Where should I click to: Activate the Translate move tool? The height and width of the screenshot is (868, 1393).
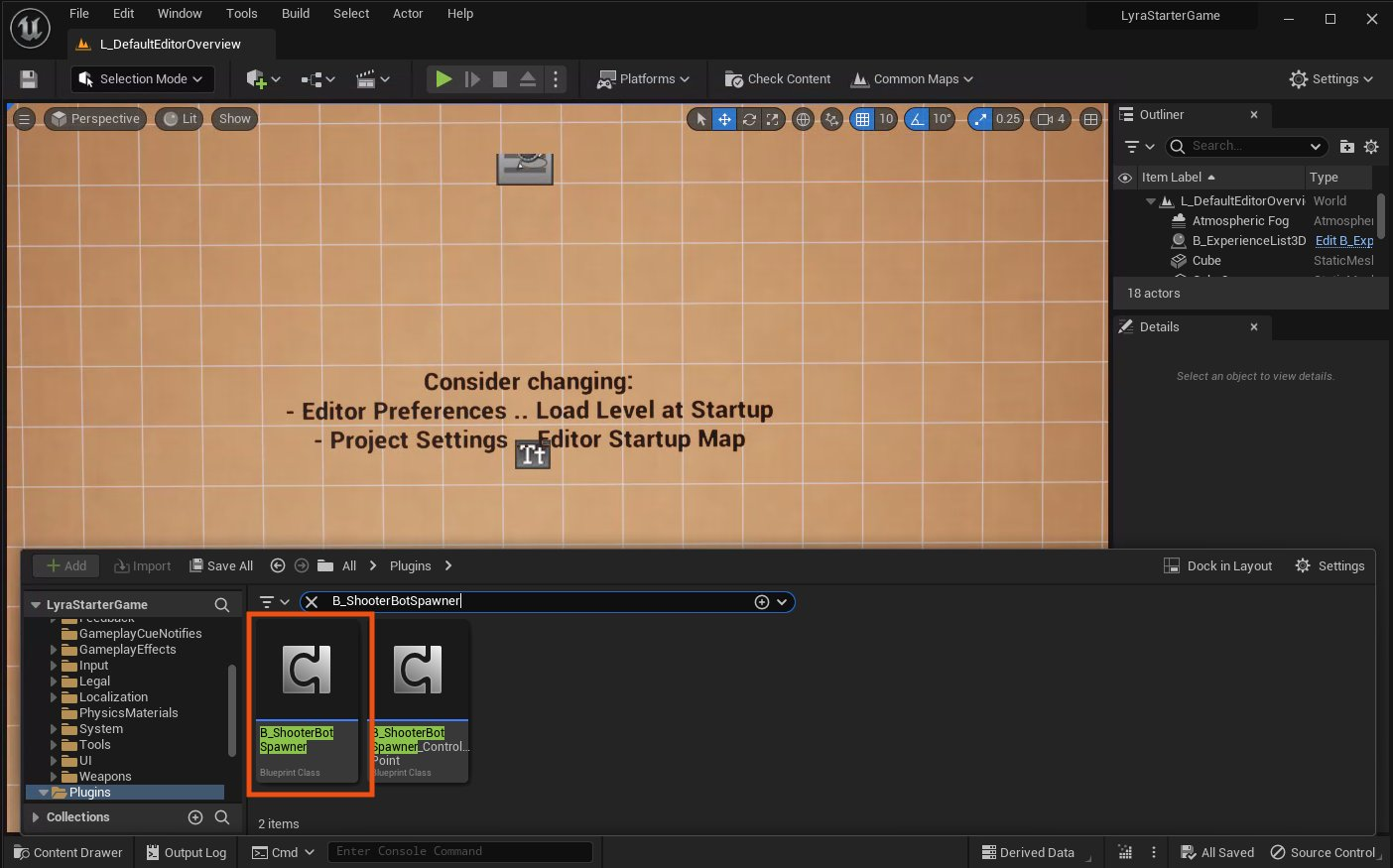point(725,119)
